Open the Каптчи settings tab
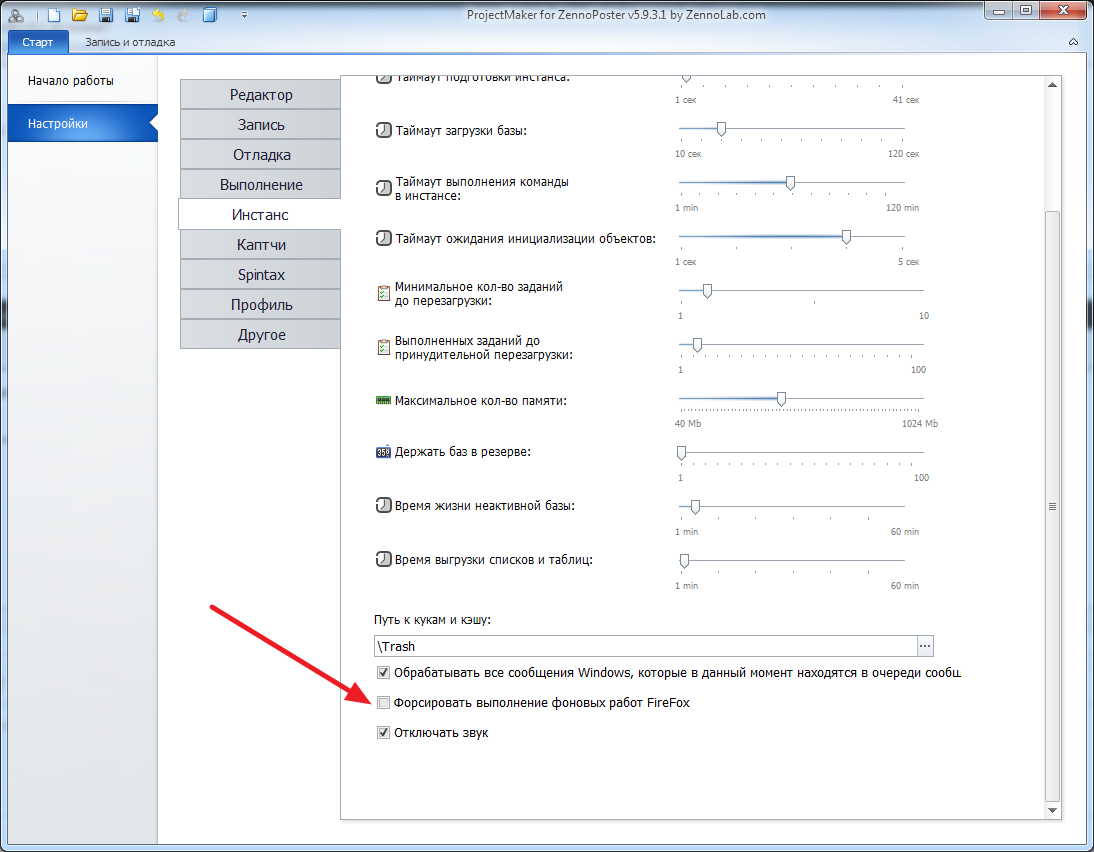Image resolution: width=1094 pixels, height=852 pixels. 260,245
